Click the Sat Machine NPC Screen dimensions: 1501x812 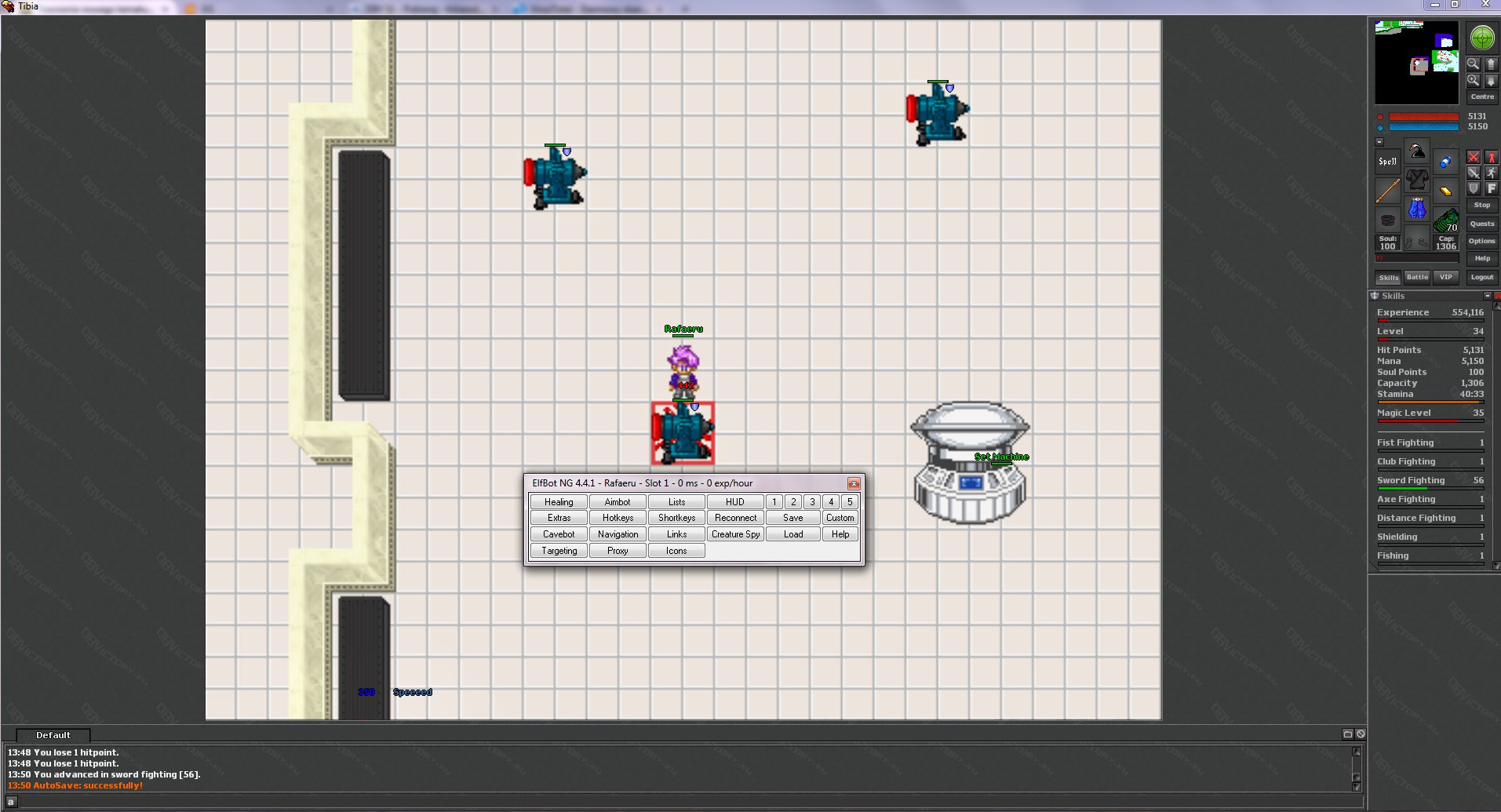971,463
